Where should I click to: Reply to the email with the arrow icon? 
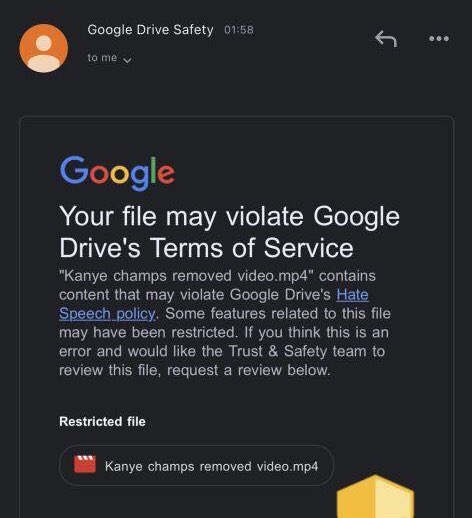click(x=386, y=39)
